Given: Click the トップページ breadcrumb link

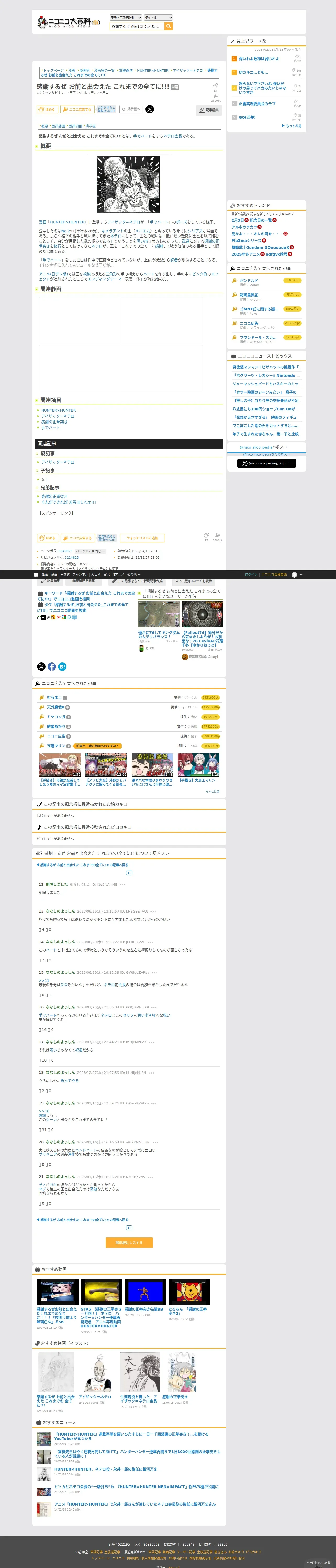Looking at the screenshot, I should tap(53, 71).
